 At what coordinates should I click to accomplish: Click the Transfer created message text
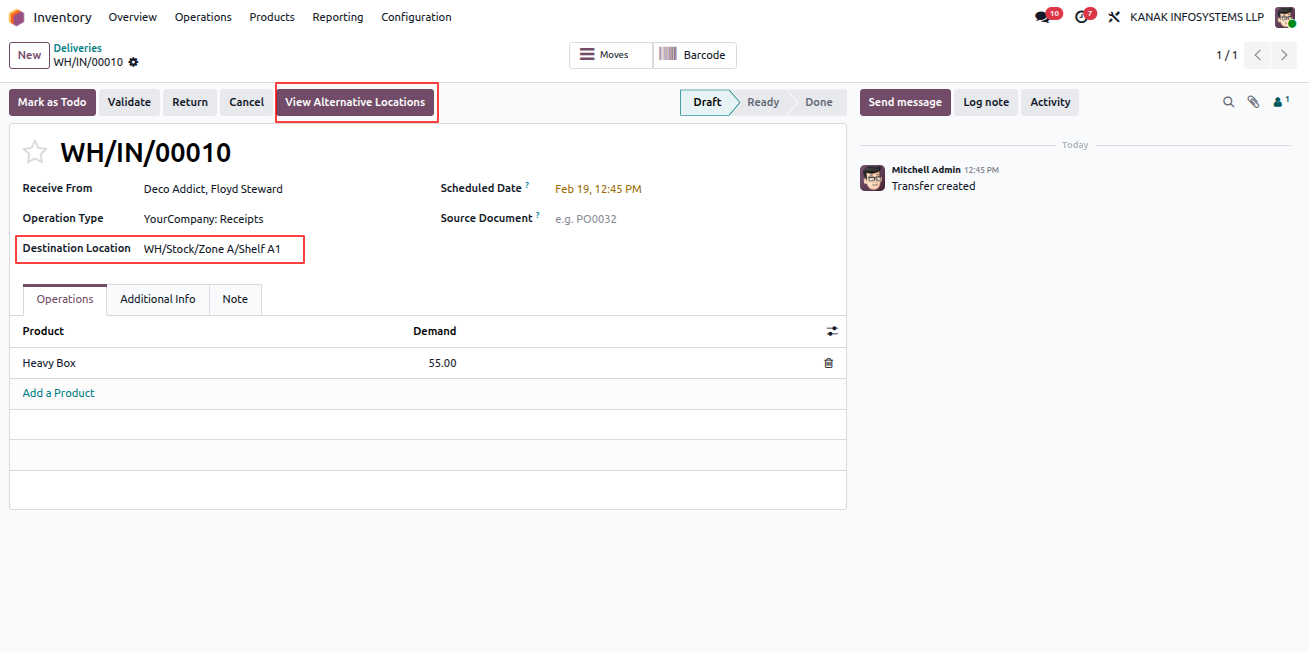[933, 186]
